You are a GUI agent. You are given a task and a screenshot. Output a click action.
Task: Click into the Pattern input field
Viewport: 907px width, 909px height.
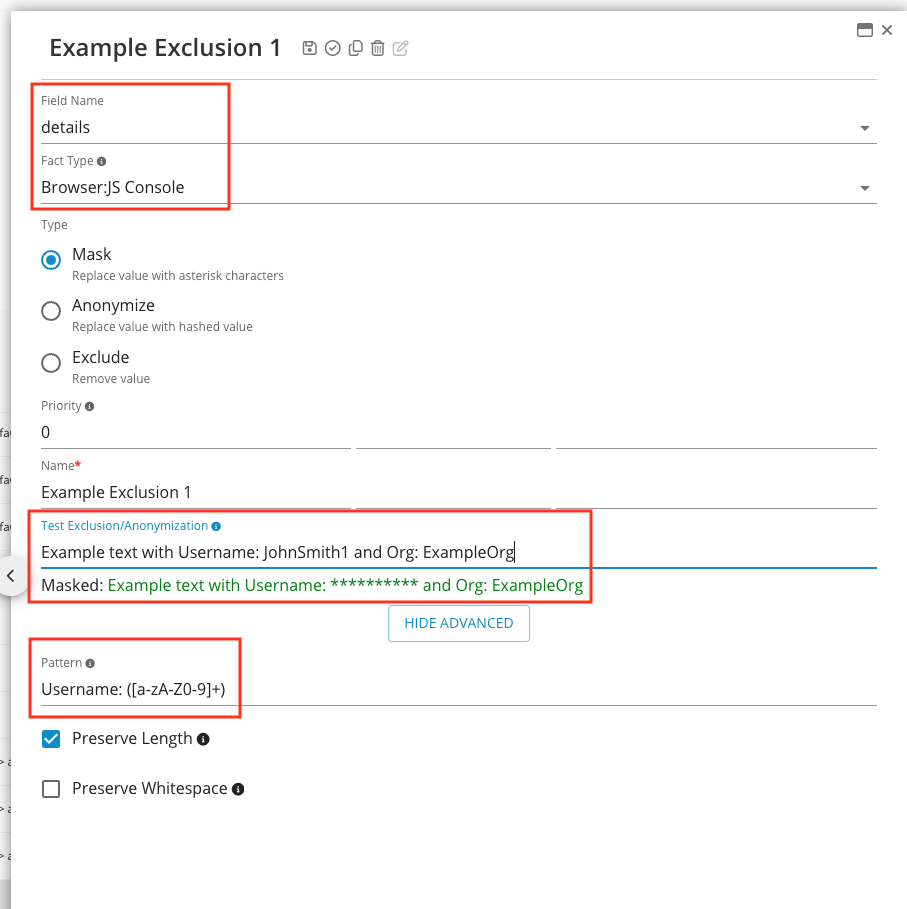(450, 689)
